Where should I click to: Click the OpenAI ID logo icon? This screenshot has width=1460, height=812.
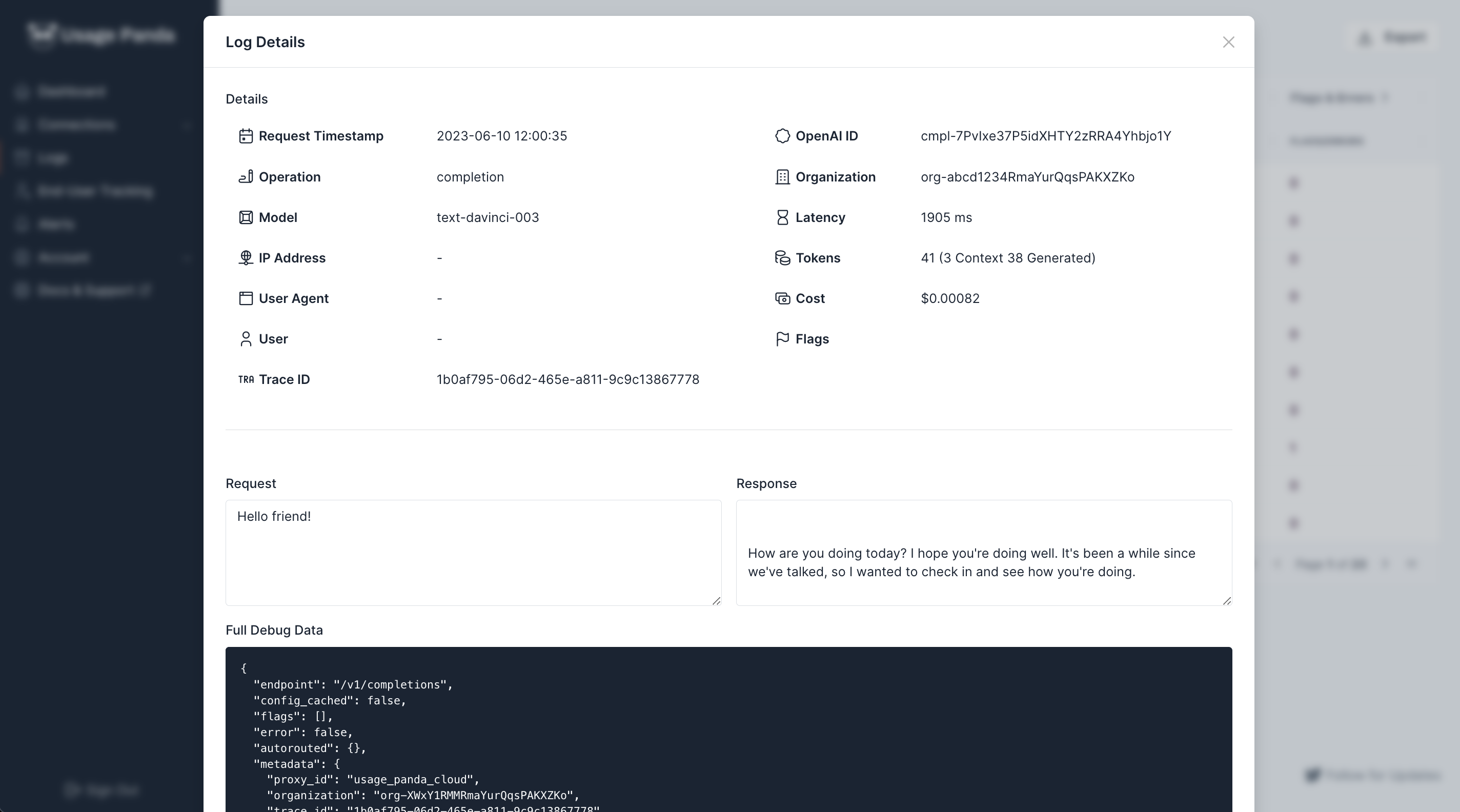[782, 136]
